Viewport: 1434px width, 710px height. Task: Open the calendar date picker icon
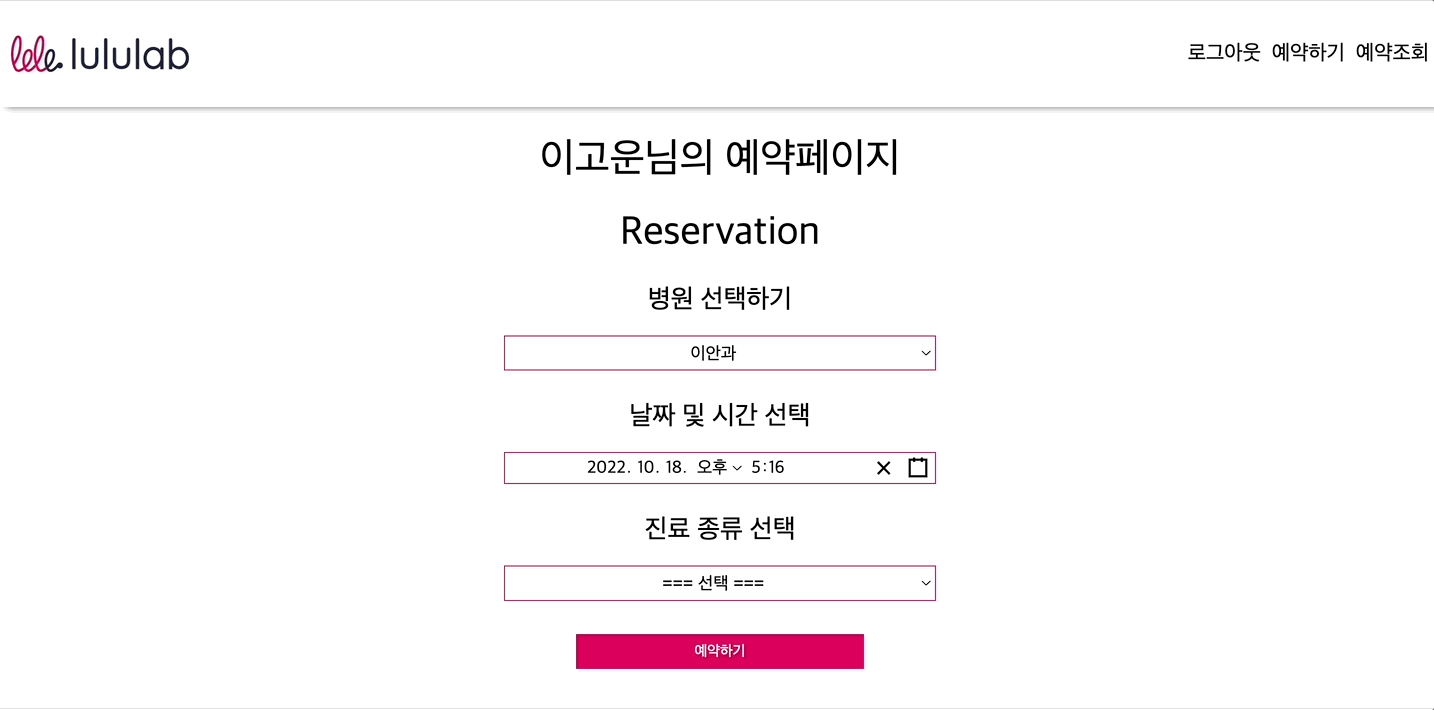click(x=916, y=467)
